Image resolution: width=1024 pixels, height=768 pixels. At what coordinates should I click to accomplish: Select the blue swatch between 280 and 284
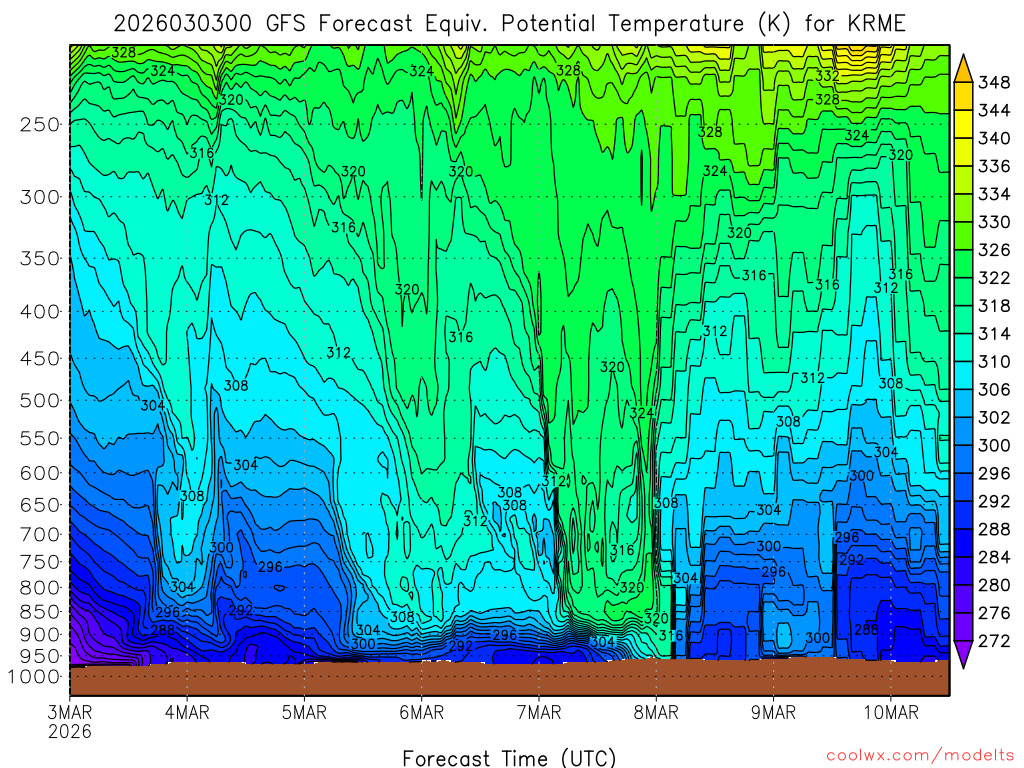tap(963, 571)
